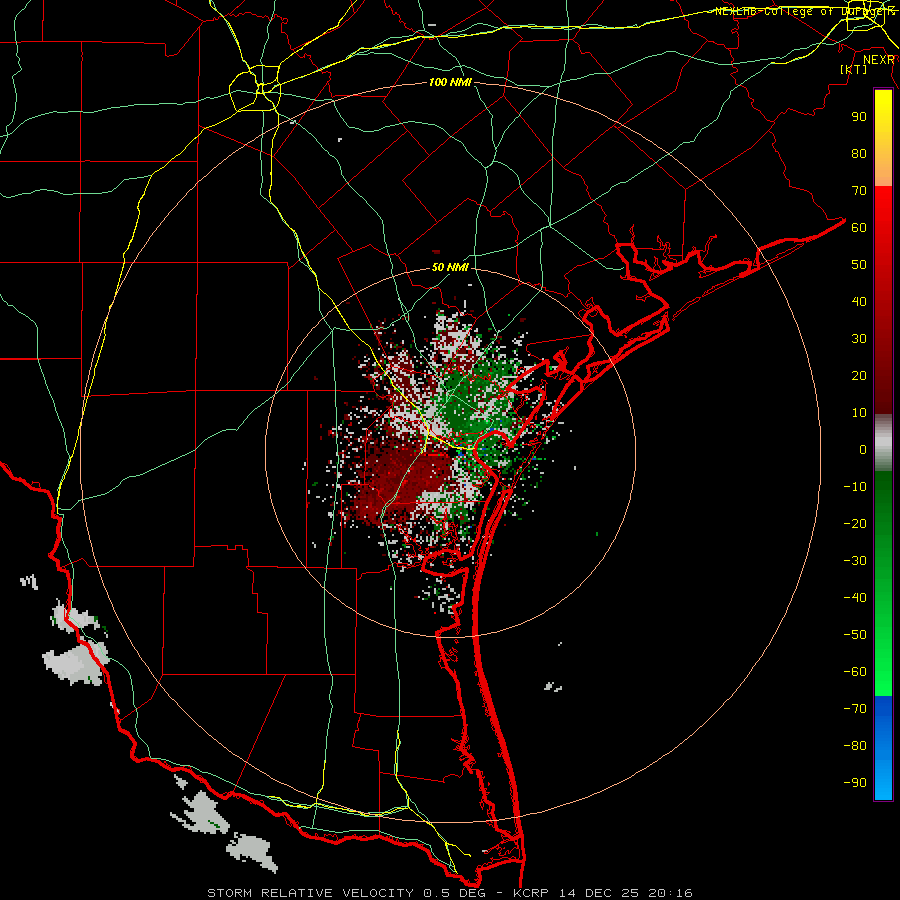The width and height of the screenshot is (900, 900).
Task: Select the "60" value on the velocity scale
Action: click(x=859, y=228)
